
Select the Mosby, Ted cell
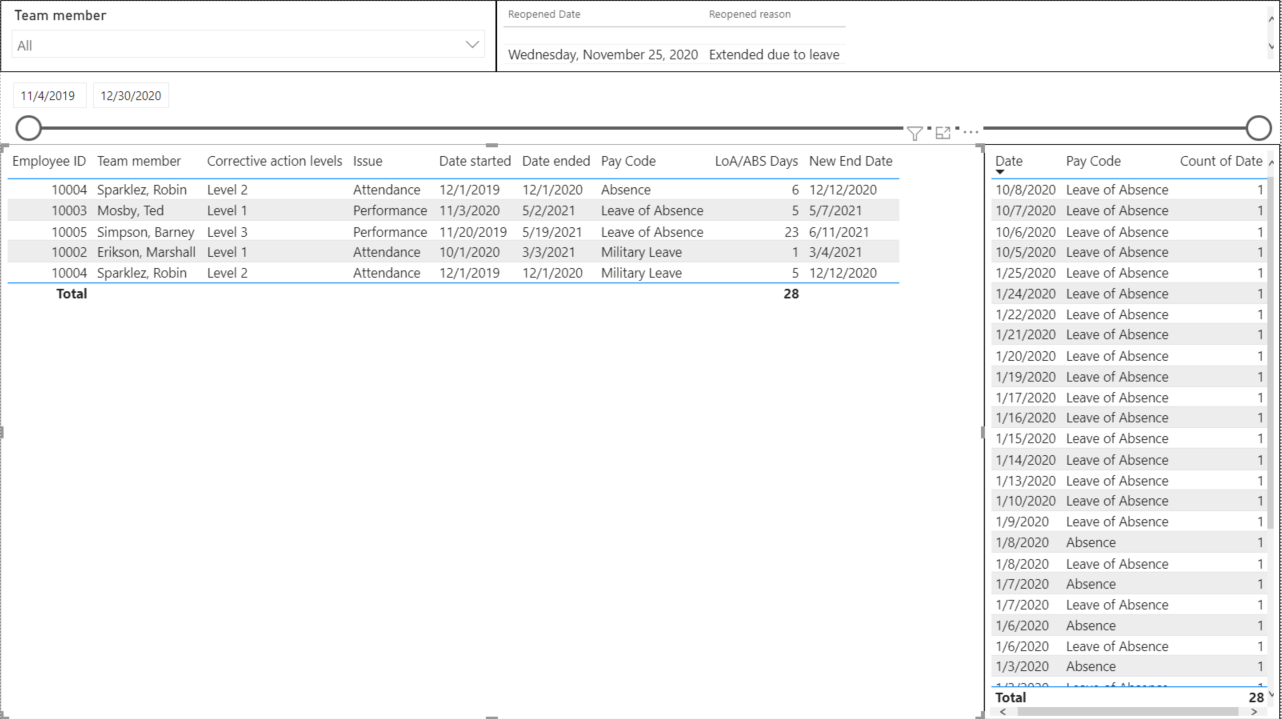[x=130, y=211]
